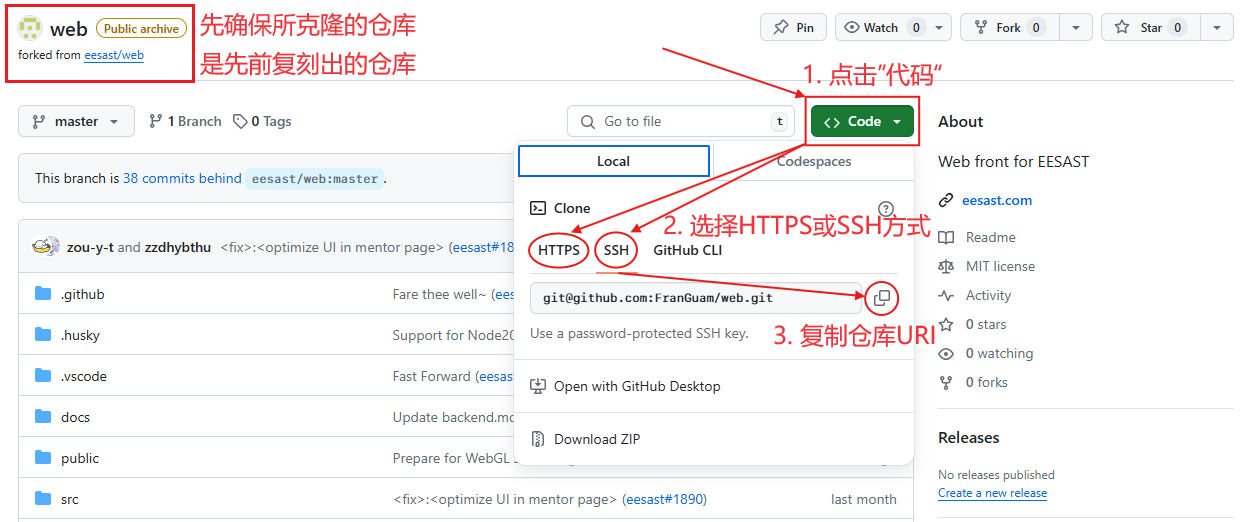The height and width of the screenshot is (522, 1252).
Task: Open the src commit message link
Action: 505,499
